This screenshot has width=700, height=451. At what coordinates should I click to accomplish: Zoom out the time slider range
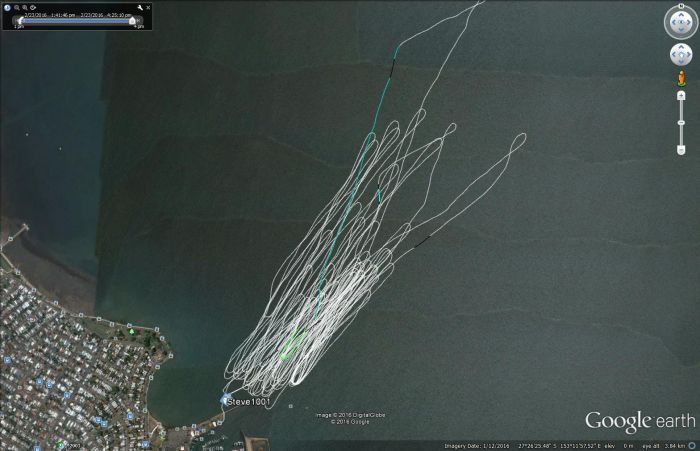click(14, 7)
